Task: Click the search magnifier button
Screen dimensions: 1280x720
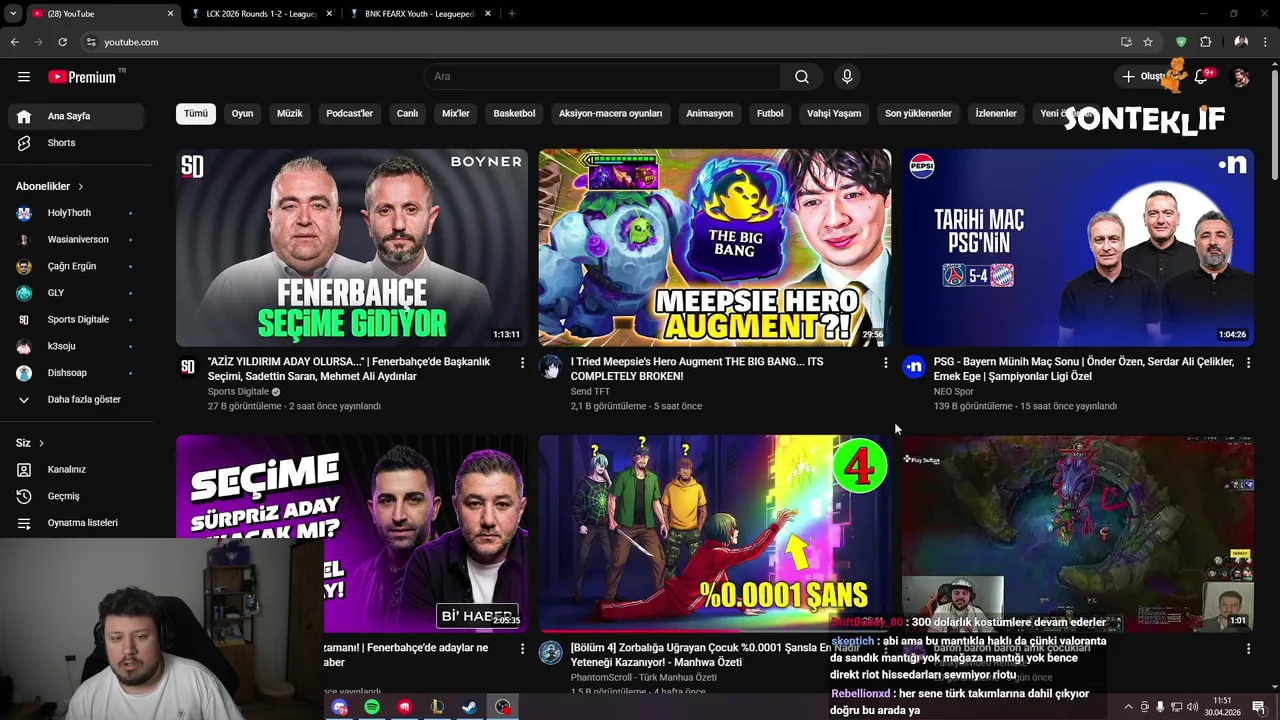Action: [x=802, y=76]
